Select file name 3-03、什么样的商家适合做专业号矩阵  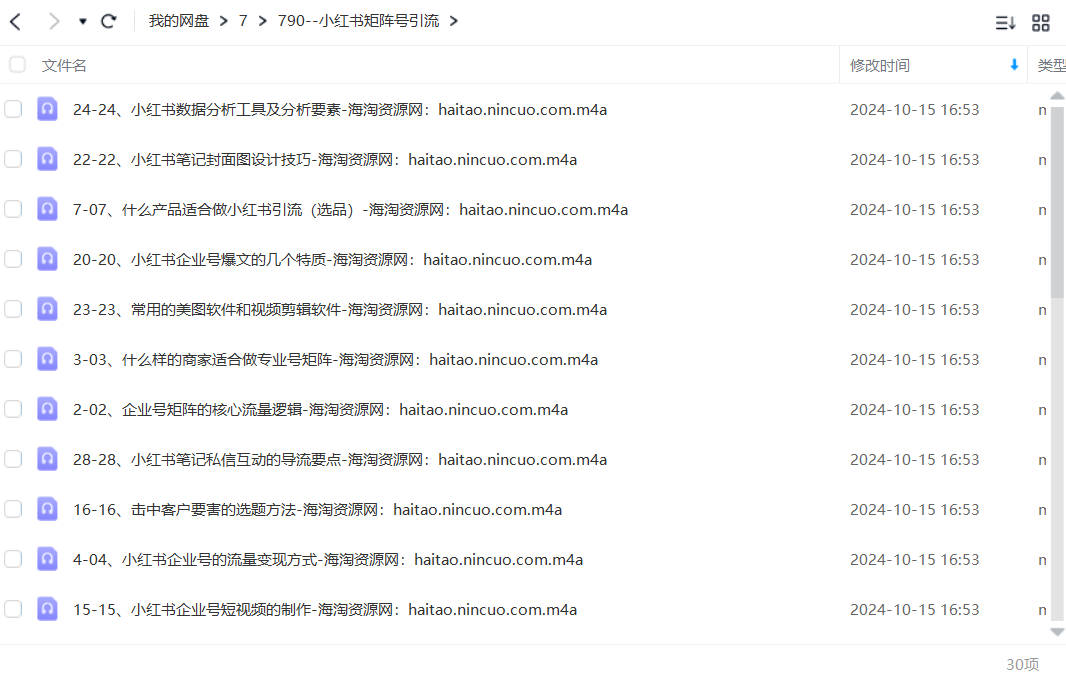tap(335, 360)
